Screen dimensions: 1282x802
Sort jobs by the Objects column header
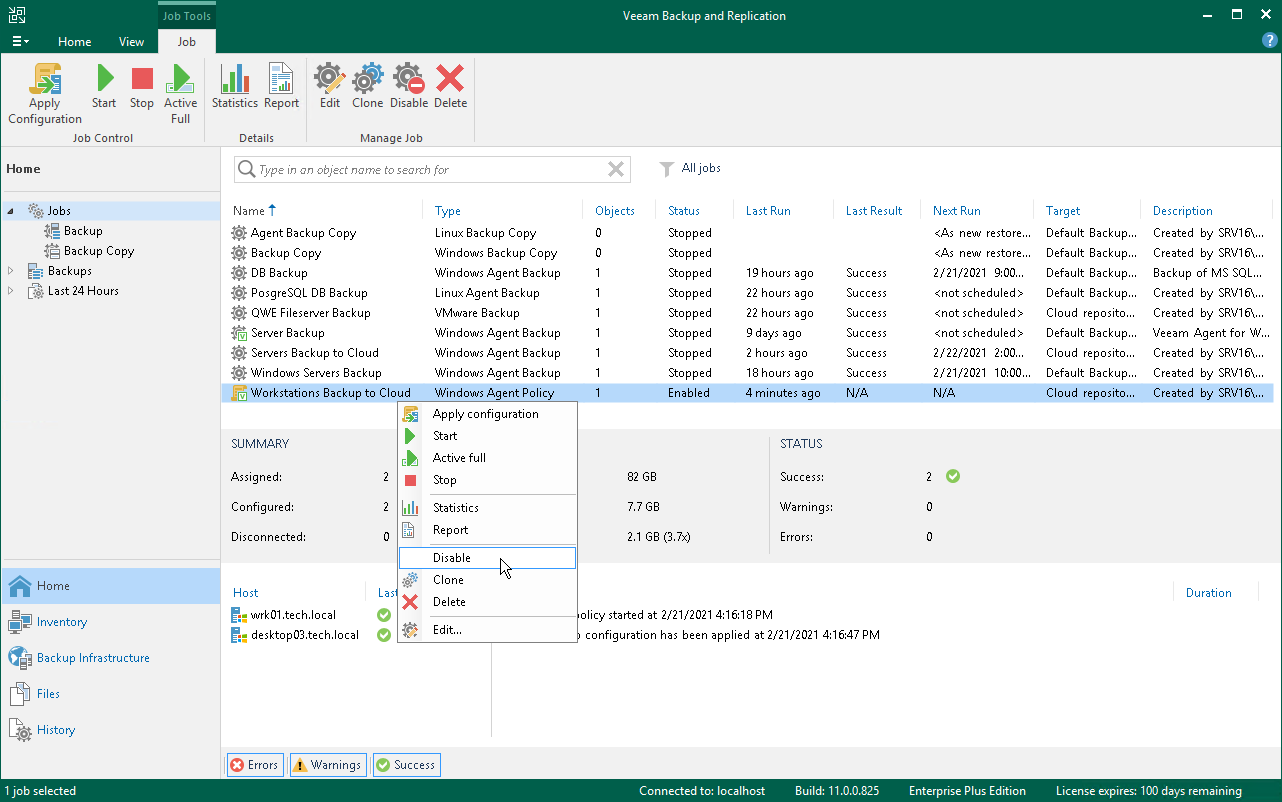click(x=615, y=211)
